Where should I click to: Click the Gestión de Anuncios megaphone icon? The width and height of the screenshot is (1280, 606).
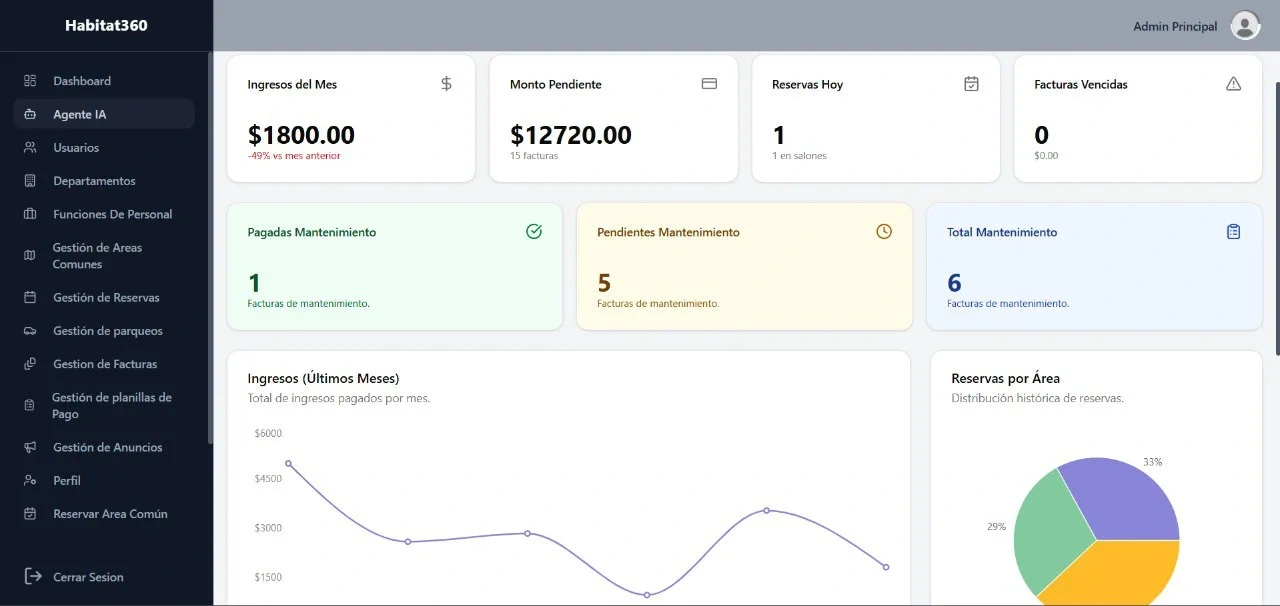pos(30,448)
